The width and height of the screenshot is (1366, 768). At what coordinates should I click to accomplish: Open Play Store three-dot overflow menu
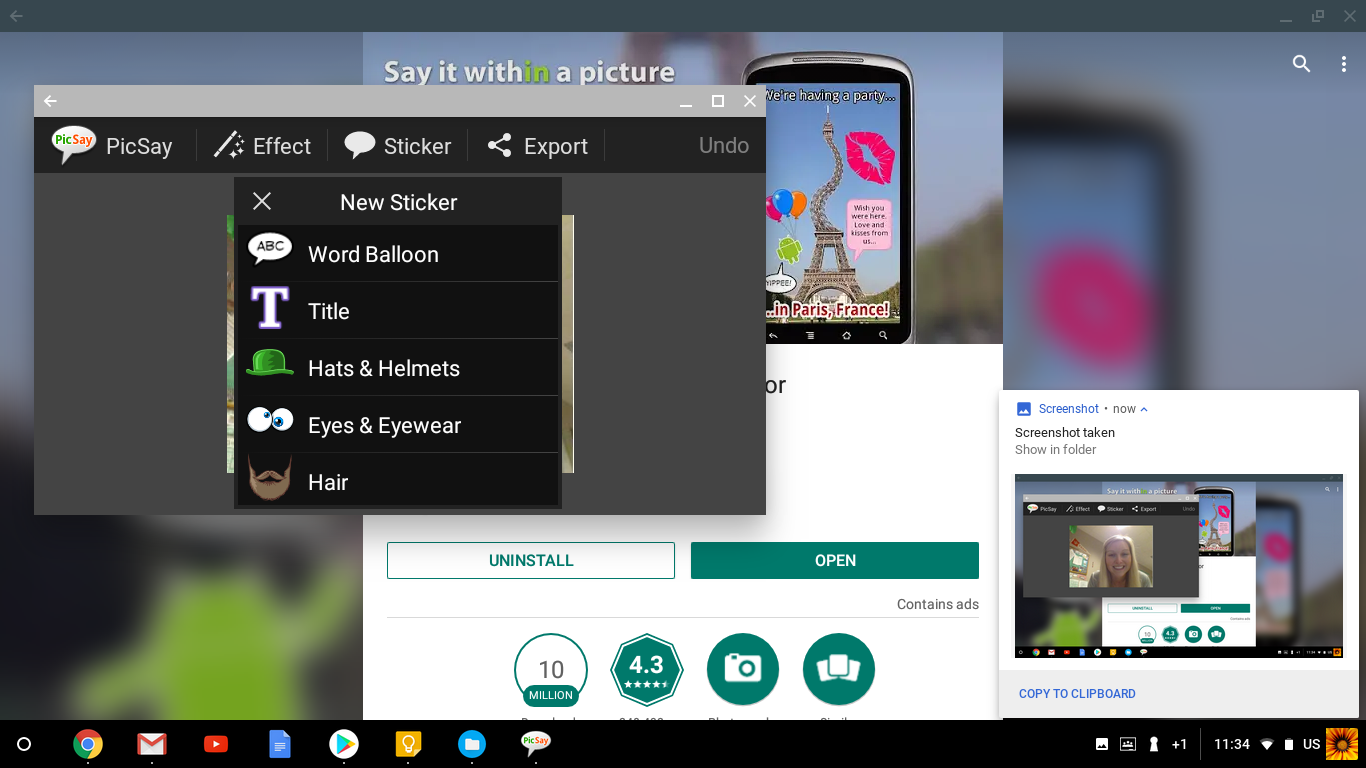click(1343, 64)
